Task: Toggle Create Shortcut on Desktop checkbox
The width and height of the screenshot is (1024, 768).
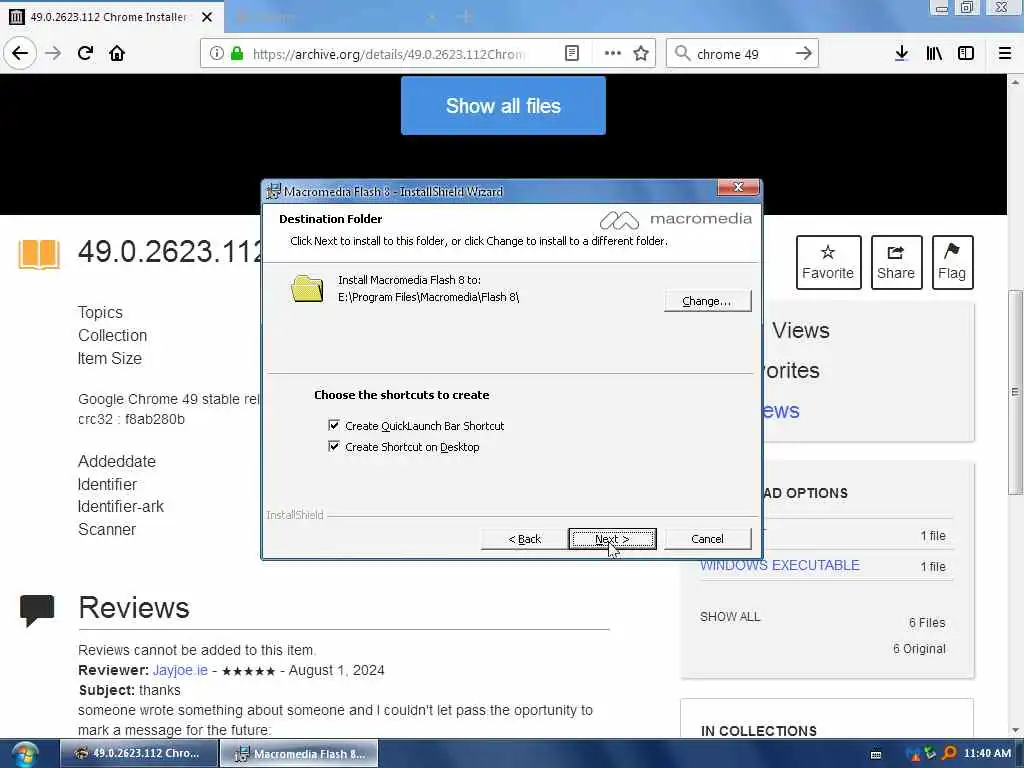Action: coord(334,446)
